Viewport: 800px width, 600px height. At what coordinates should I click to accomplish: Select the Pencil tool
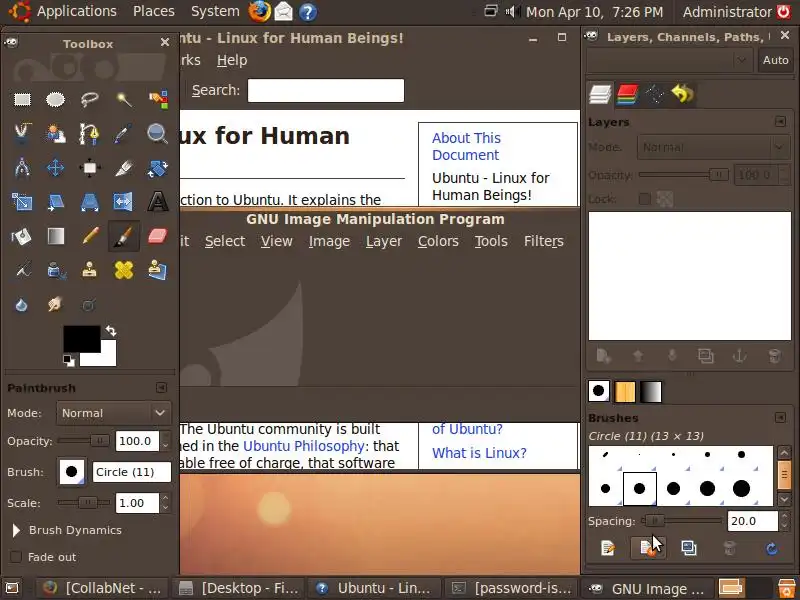point(90,236)
